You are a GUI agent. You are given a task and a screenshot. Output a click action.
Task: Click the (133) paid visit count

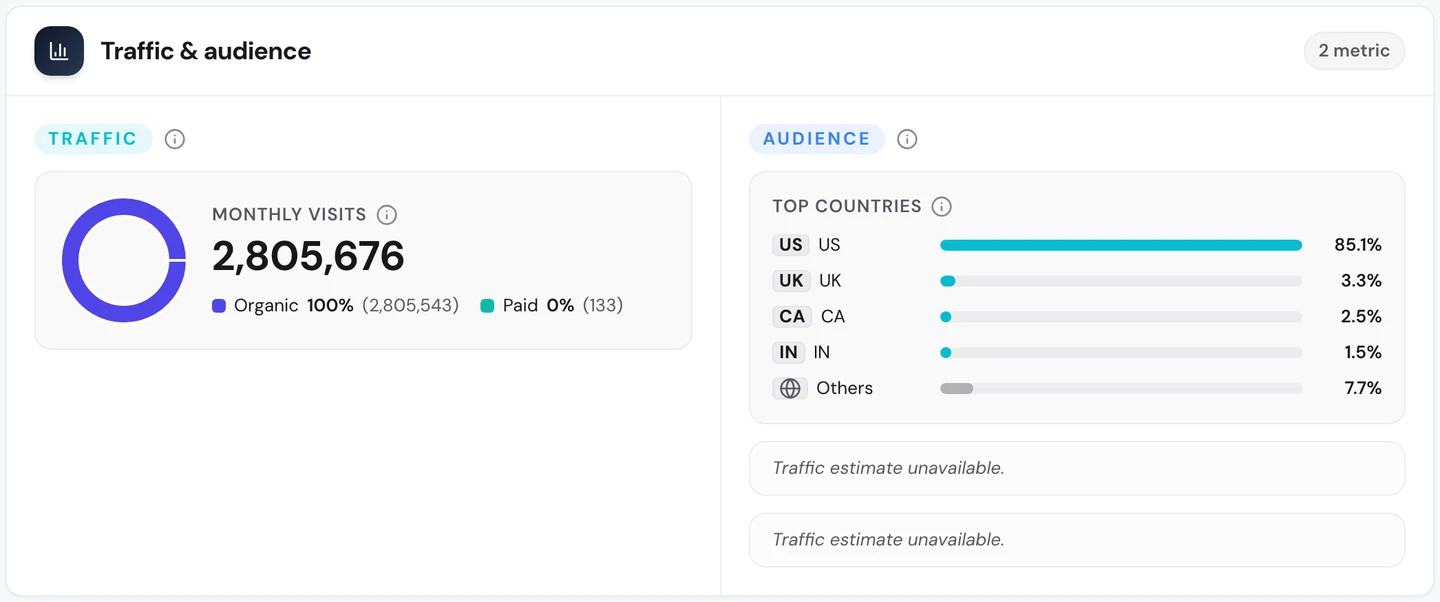(603, 306)
